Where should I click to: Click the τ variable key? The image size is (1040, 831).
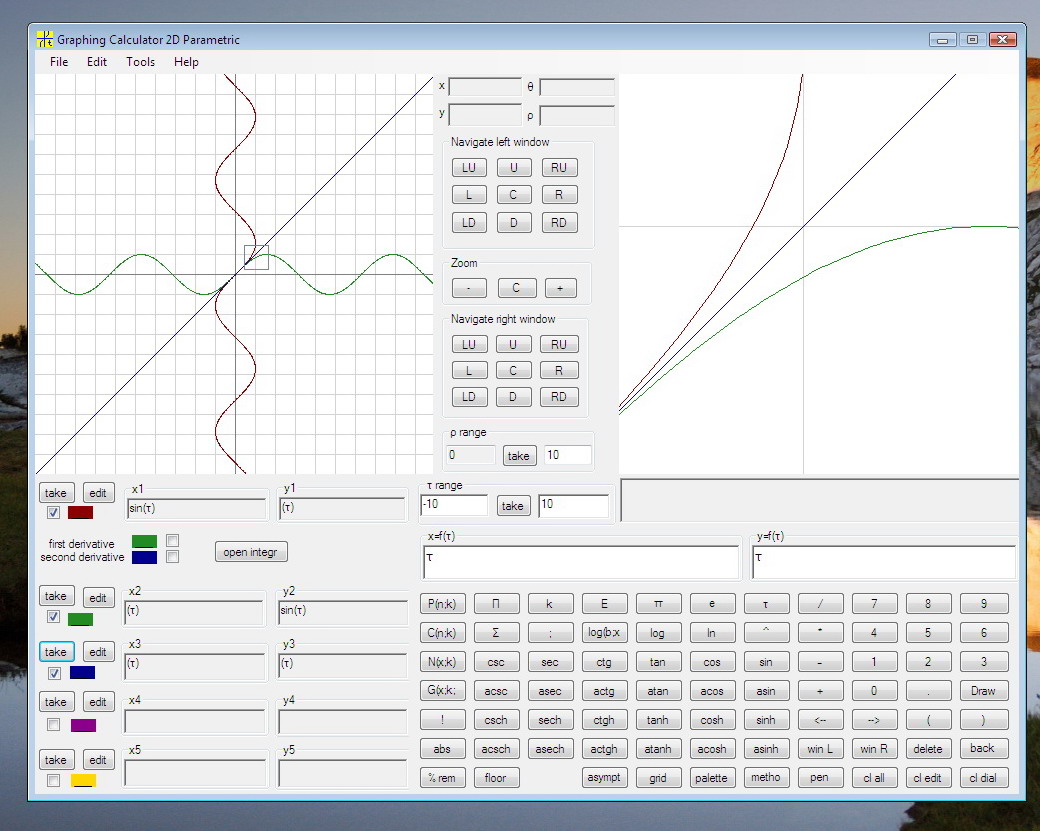click(x=766, y=604)
